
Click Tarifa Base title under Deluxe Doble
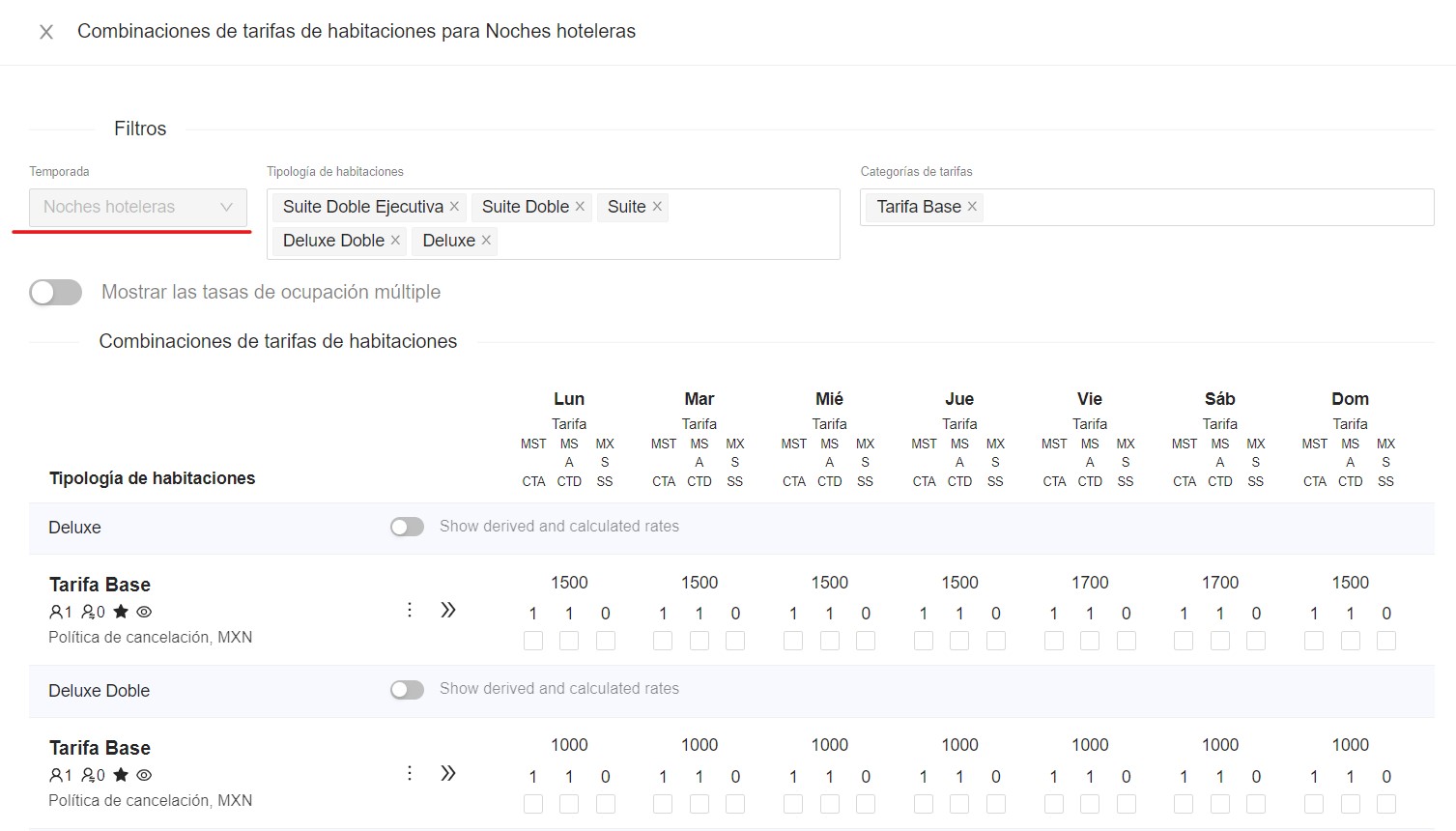[100, 748]
